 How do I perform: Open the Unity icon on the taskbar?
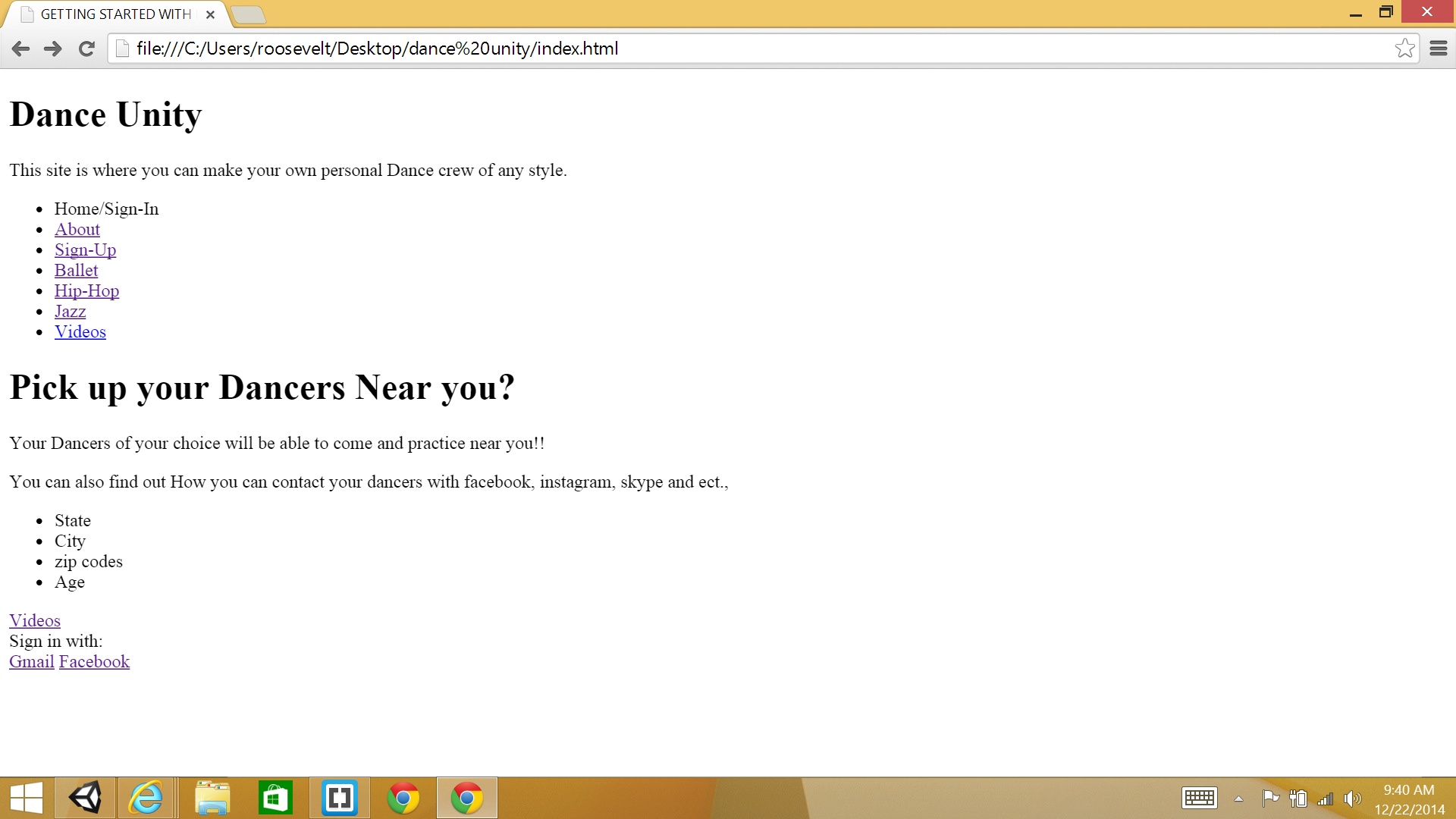pyautogui.click(x=85, y=798)
